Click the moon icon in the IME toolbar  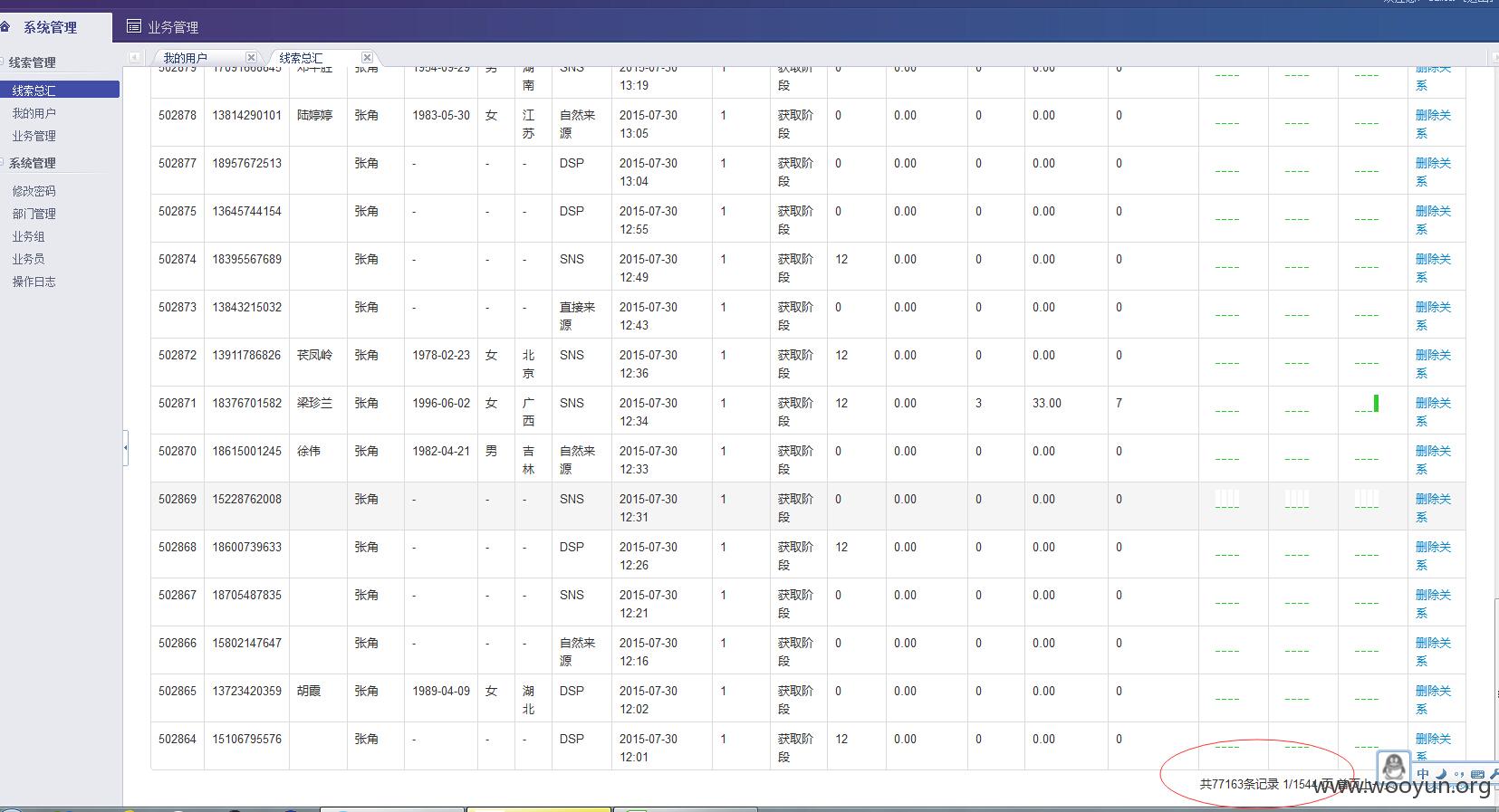coord(1441,774)
